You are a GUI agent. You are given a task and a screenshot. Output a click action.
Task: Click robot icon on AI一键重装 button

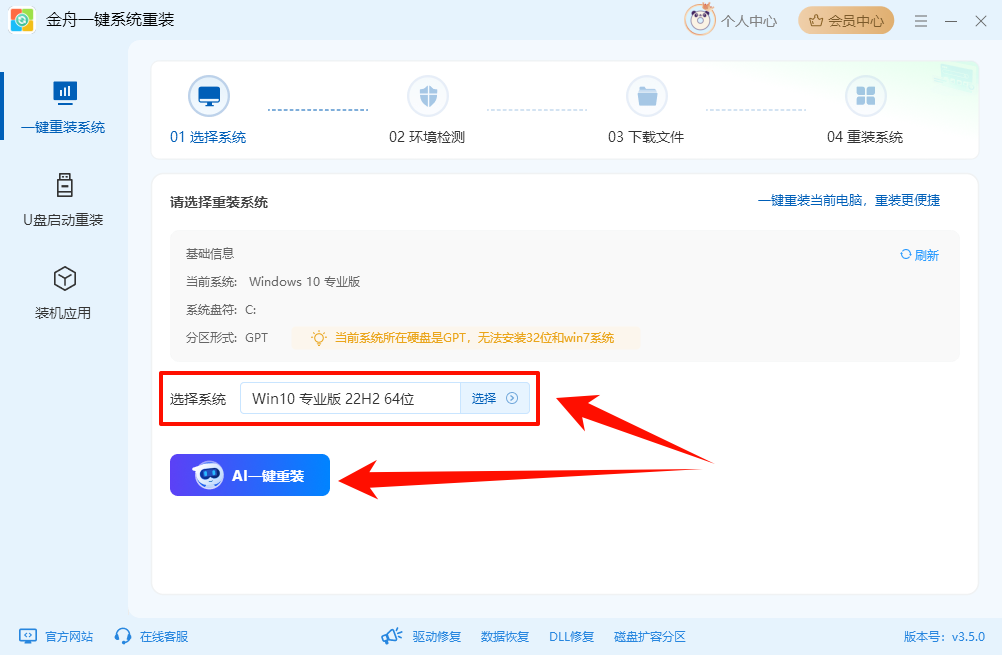tap(208, 475)
